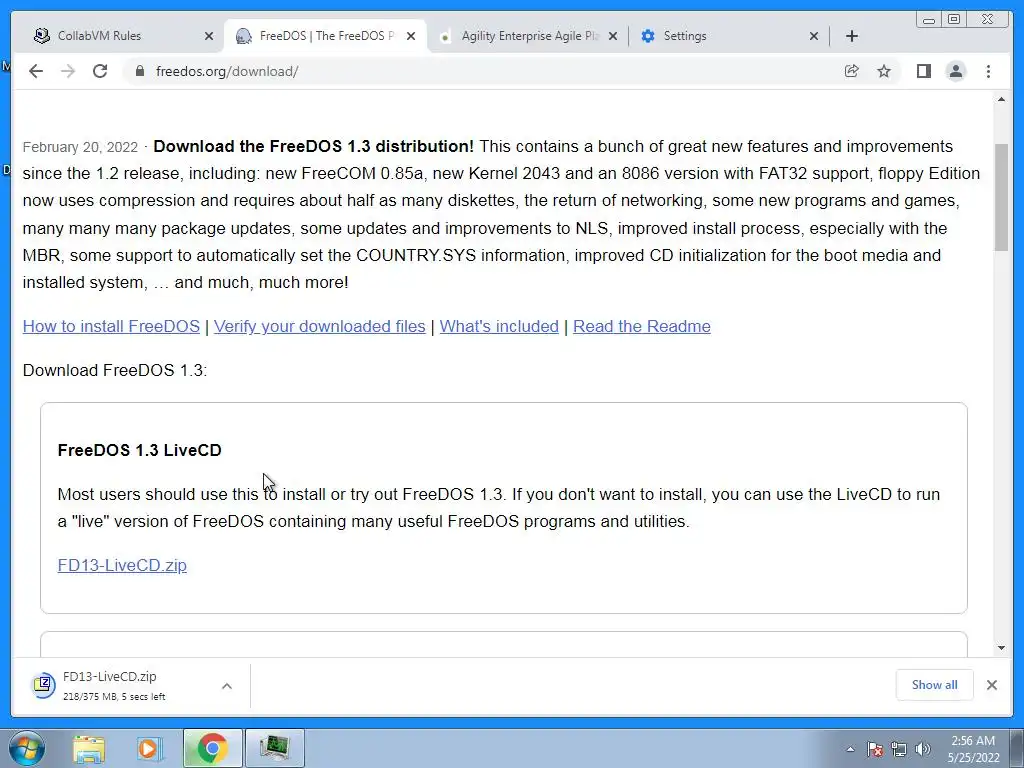Share this page using the share icon
The height and width of the screenshot is (768, 1024).
(851, 71)
